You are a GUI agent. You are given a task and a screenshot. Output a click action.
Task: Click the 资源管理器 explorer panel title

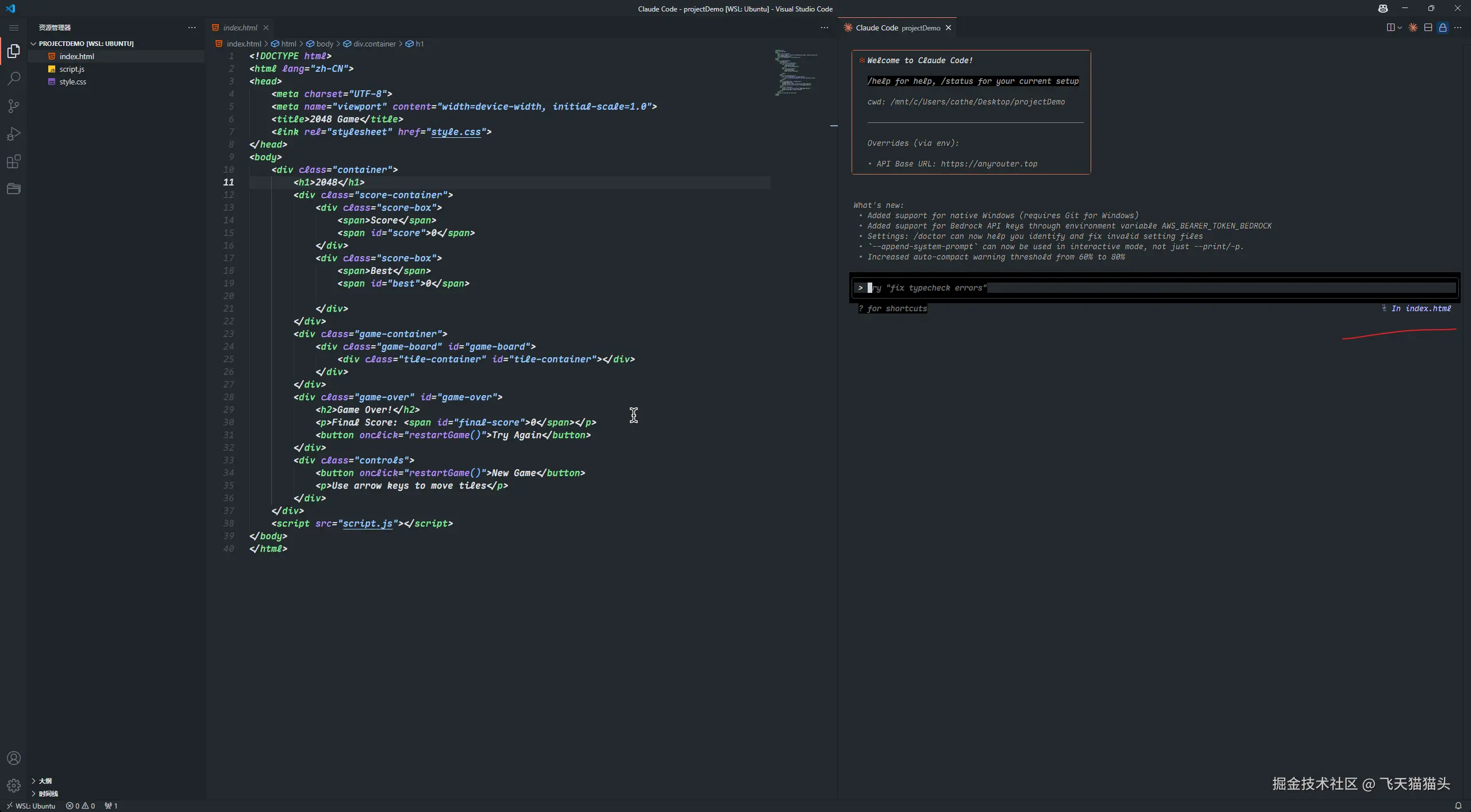55,28
